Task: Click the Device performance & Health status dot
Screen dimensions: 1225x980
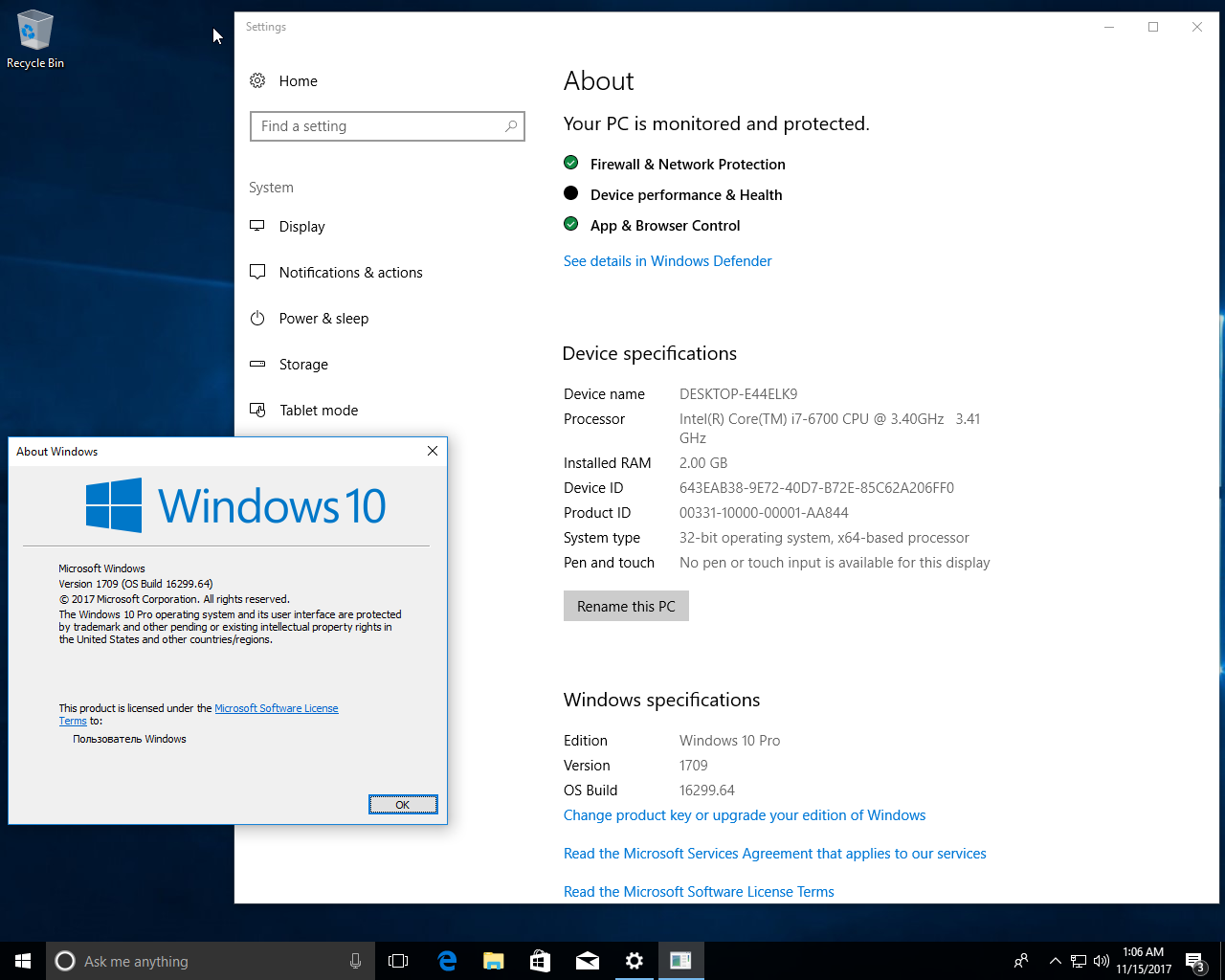Action: (x=571, y=193)
